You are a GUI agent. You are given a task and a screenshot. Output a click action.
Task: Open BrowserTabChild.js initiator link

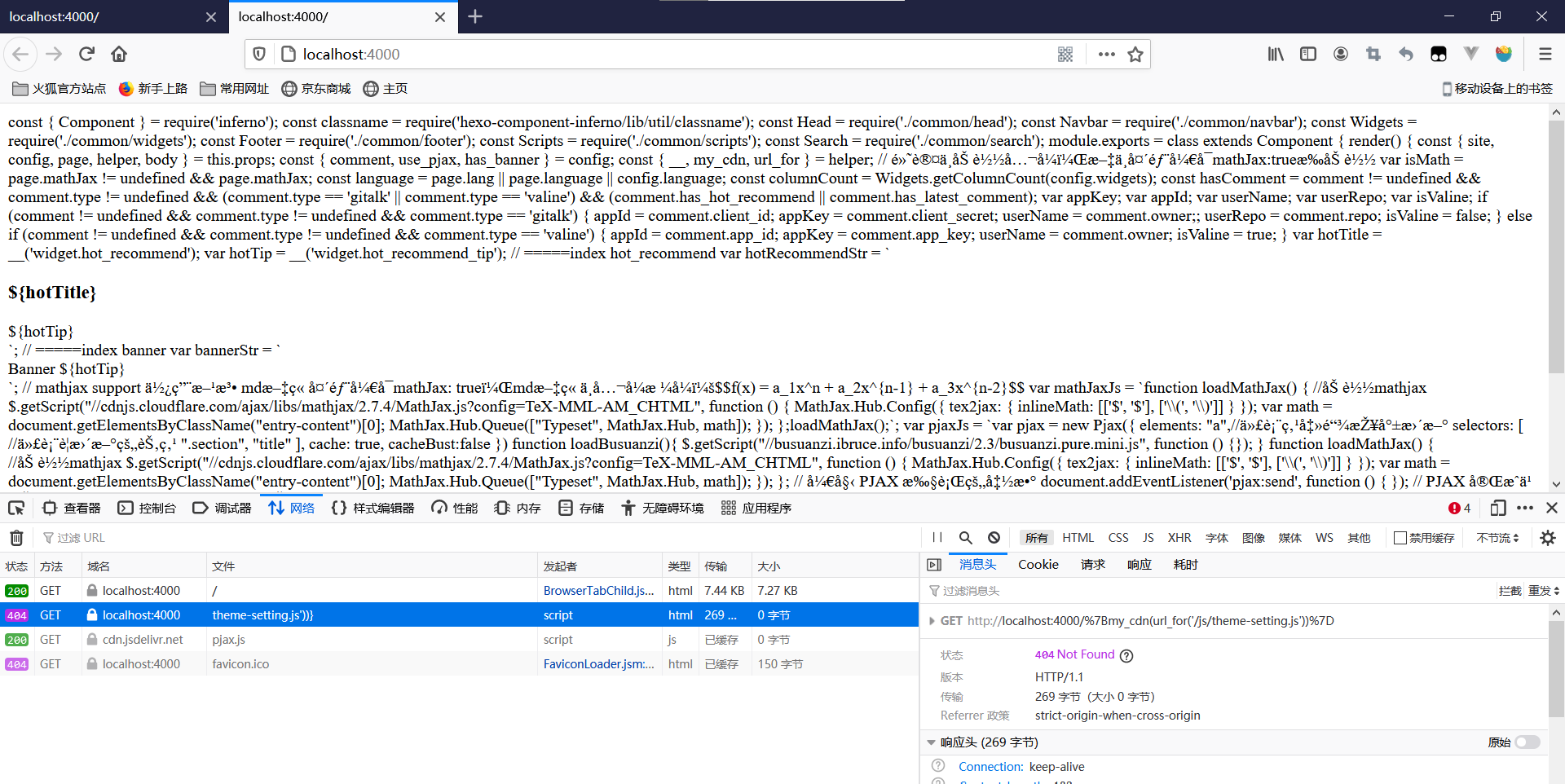(598, 591)
